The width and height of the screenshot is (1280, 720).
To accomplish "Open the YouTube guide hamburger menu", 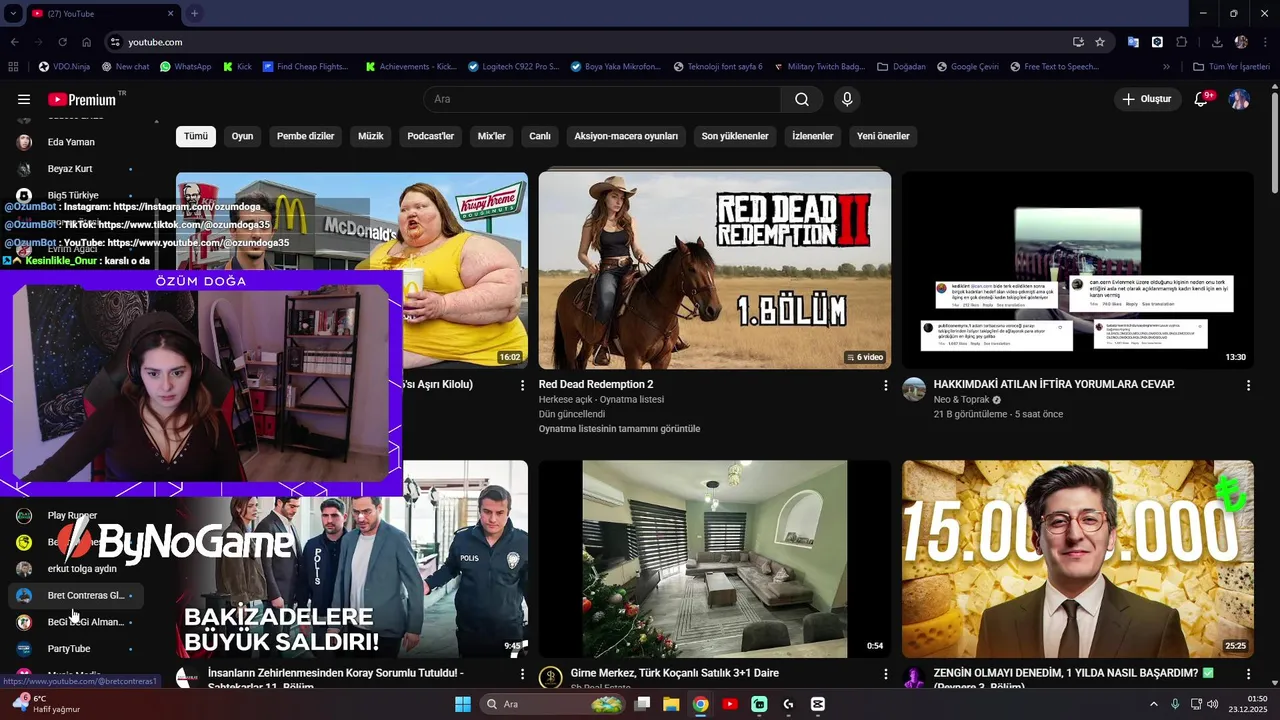I will click(24, 99).
